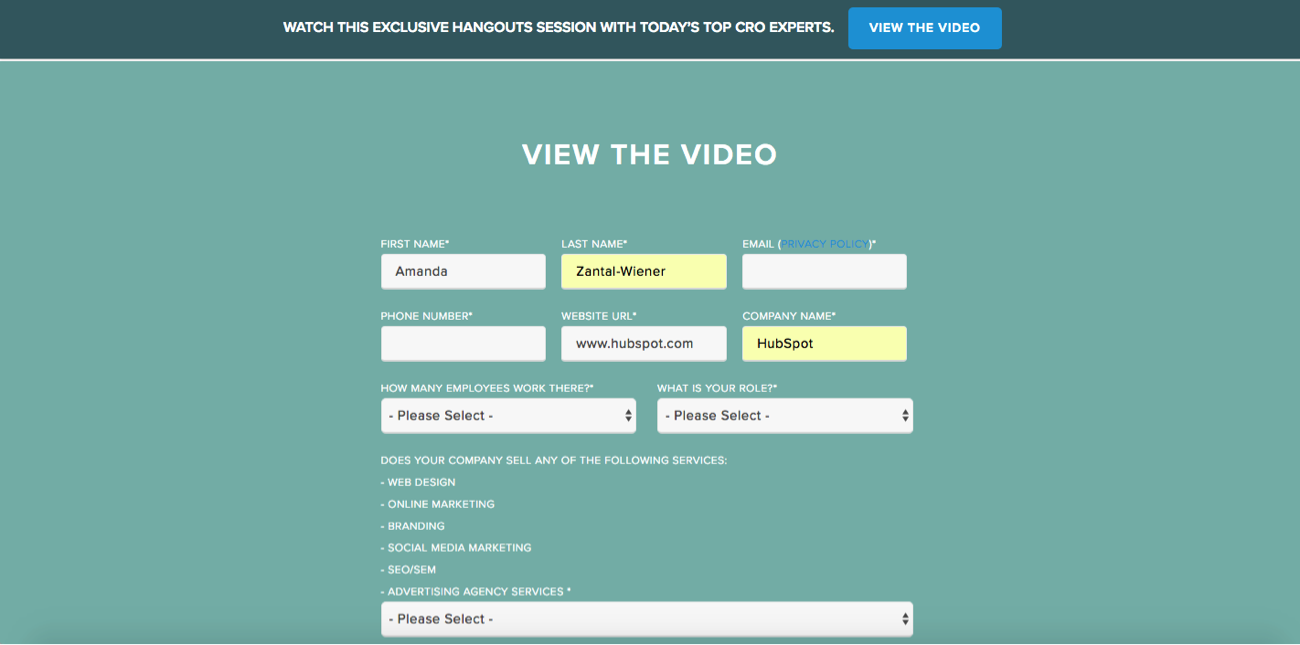This screenshot has width=1300, height=645.
Task: Open the Privacy Policy link
Action: click(826, 244)
